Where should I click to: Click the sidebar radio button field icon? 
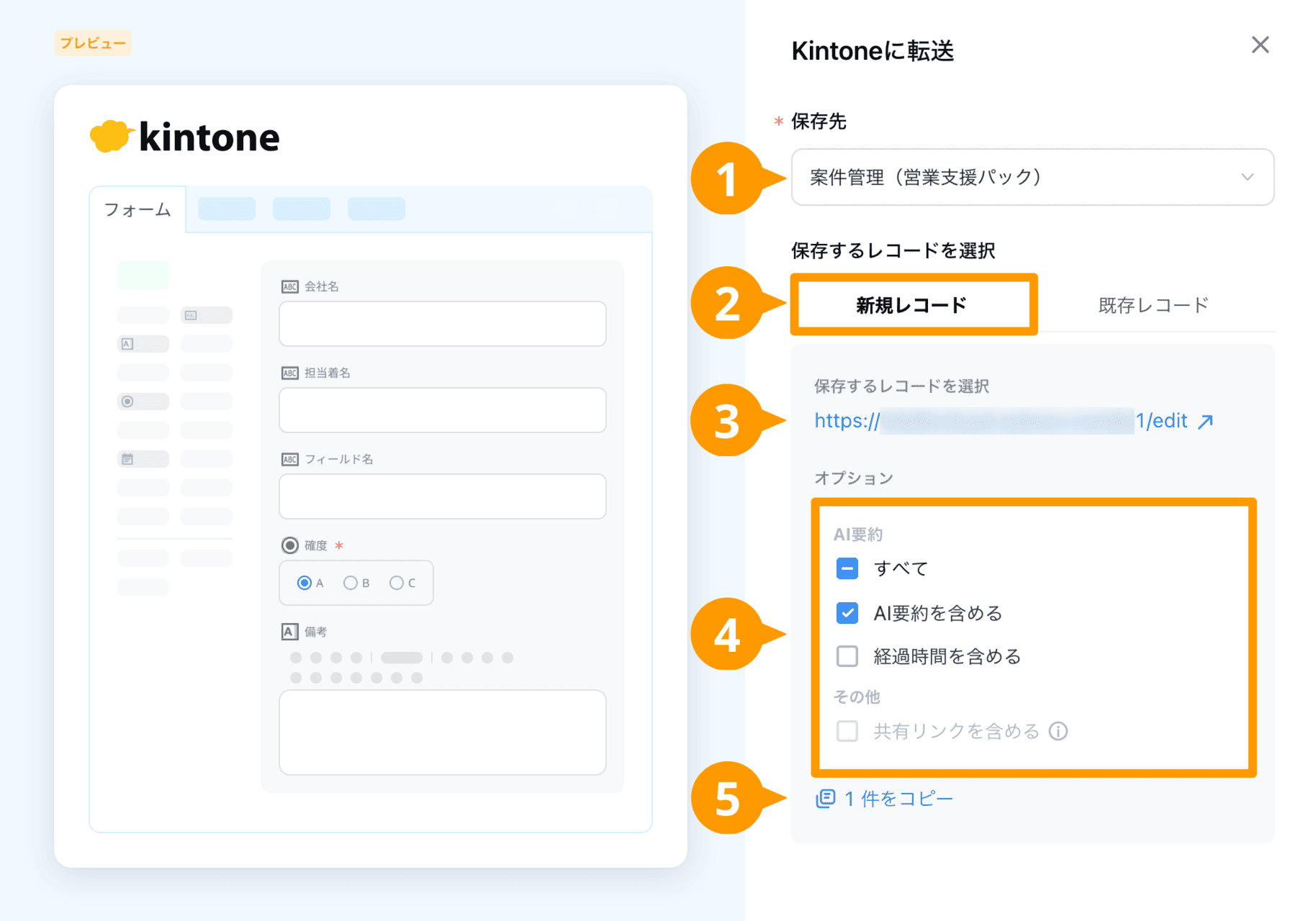tap(127, 401)
